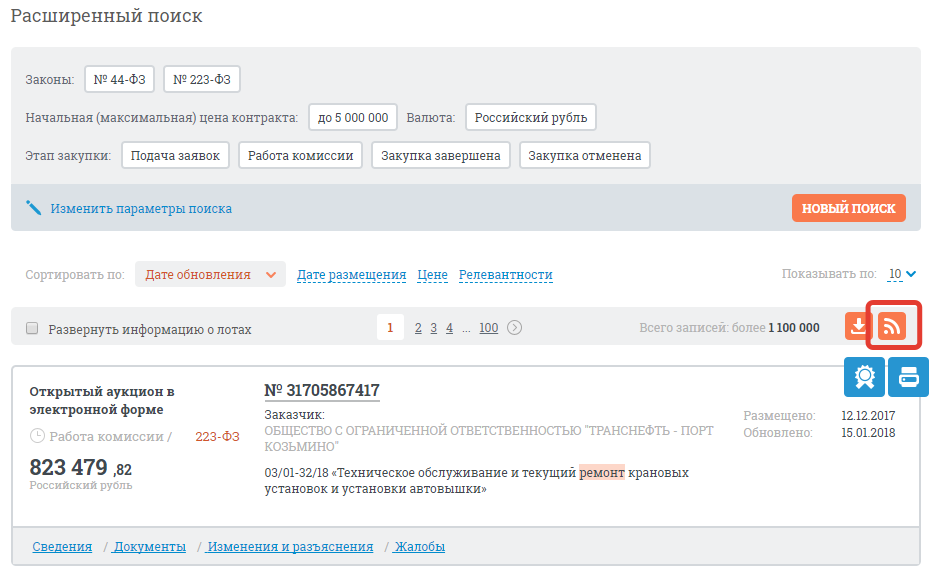Viewport: 941px width, 568px height.
Task: Sort results by Релевантности
Action: click(505, 275)
